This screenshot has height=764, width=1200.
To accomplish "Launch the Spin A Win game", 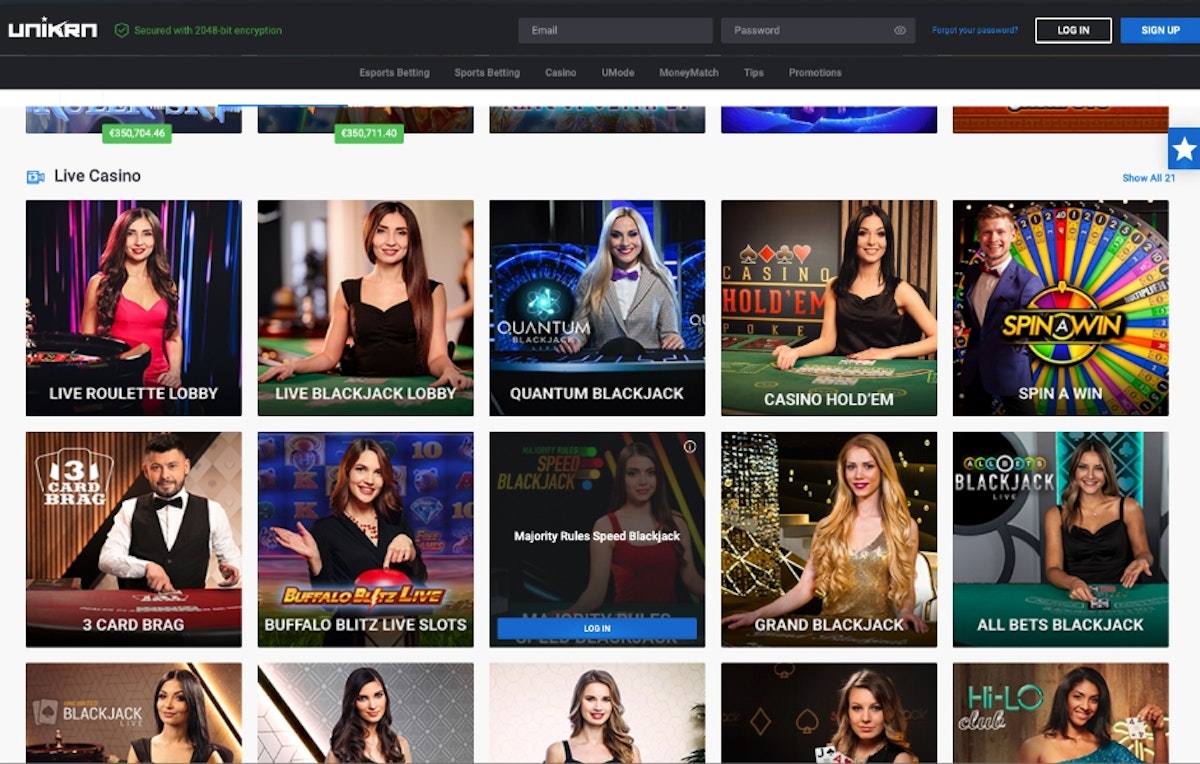I will 1060,308.
